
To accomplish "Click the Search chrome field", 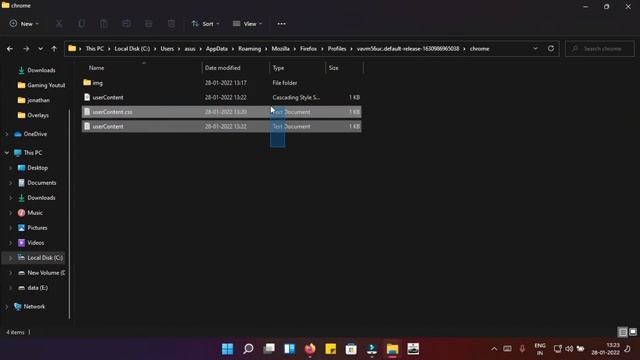I will coord(600,49).
